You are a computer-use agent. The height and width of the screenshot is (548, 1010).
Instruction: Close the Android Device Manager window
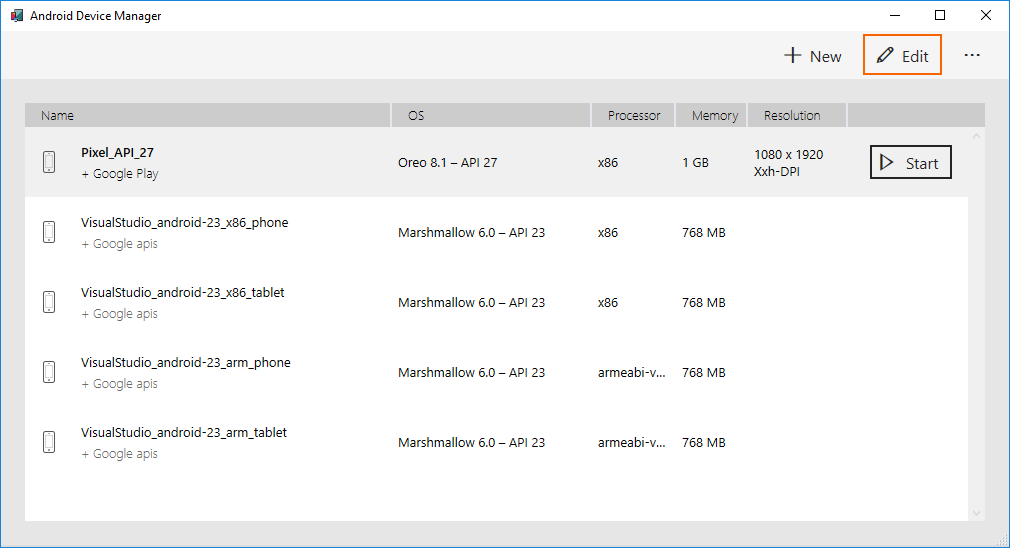(986, 15)
